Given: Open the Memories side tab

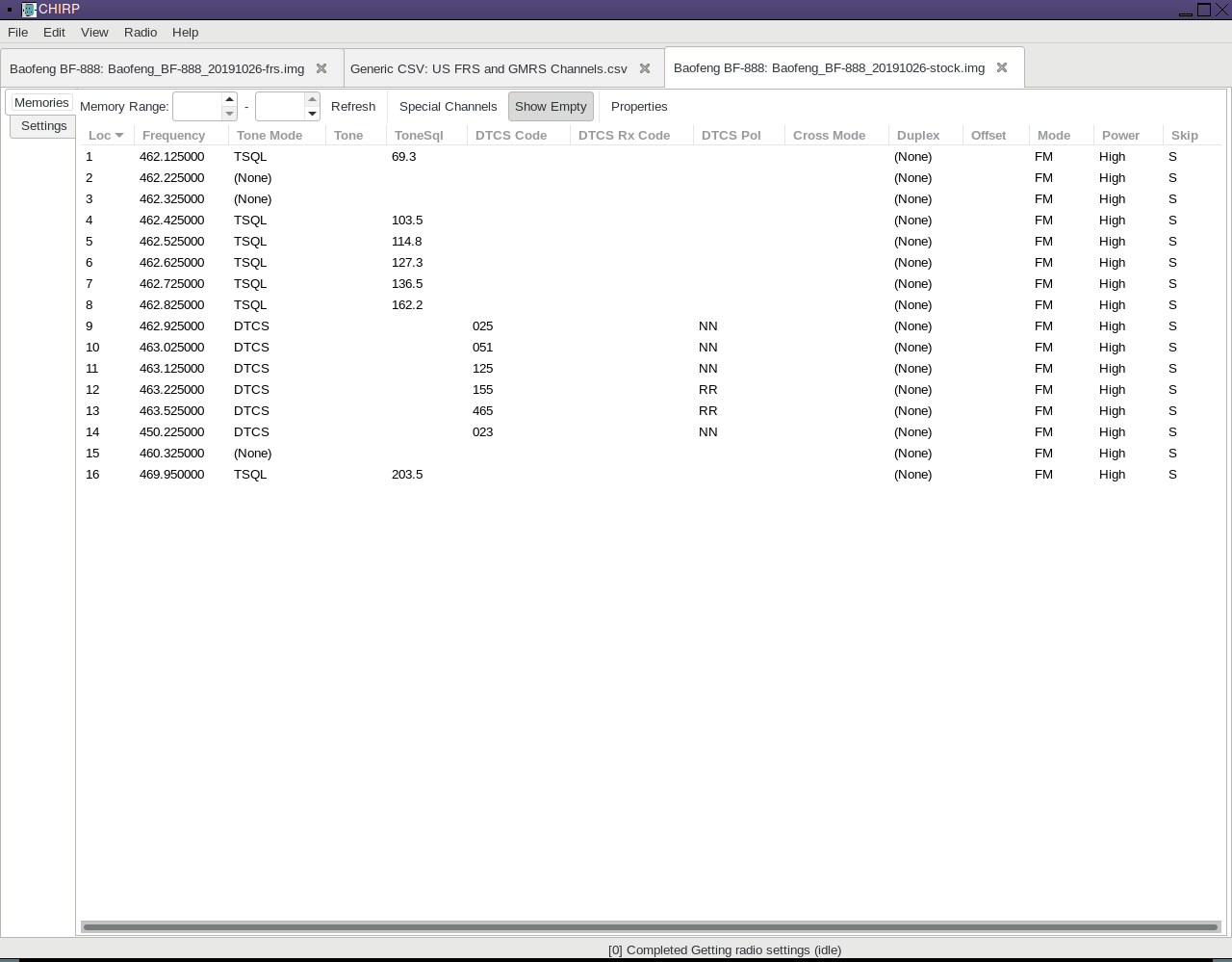Looking at the screenshot, I should point(41,102).
